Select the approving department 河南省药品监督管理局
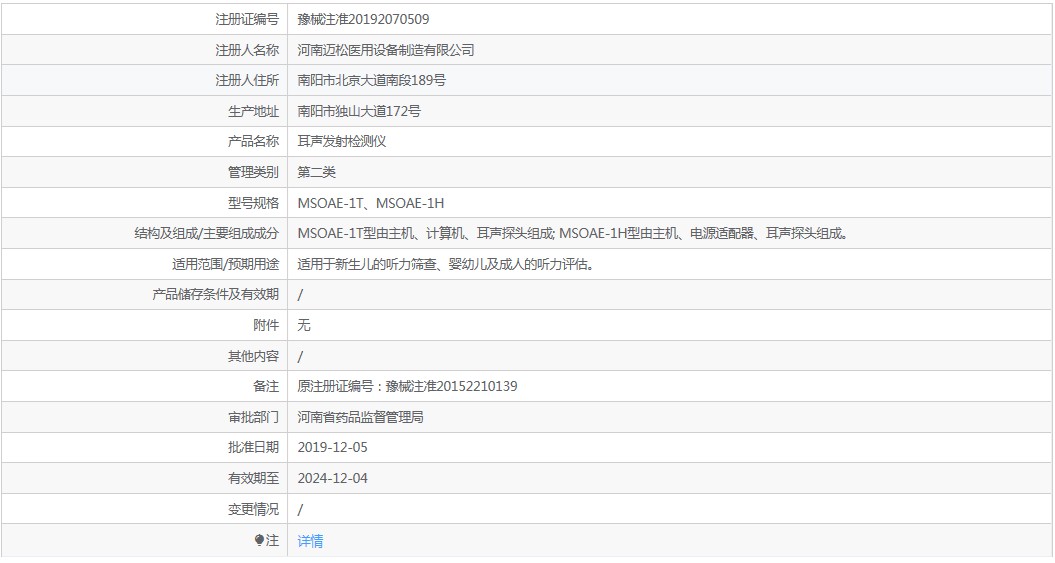Viewport: 1055px width, 563px height. (361, 418)
